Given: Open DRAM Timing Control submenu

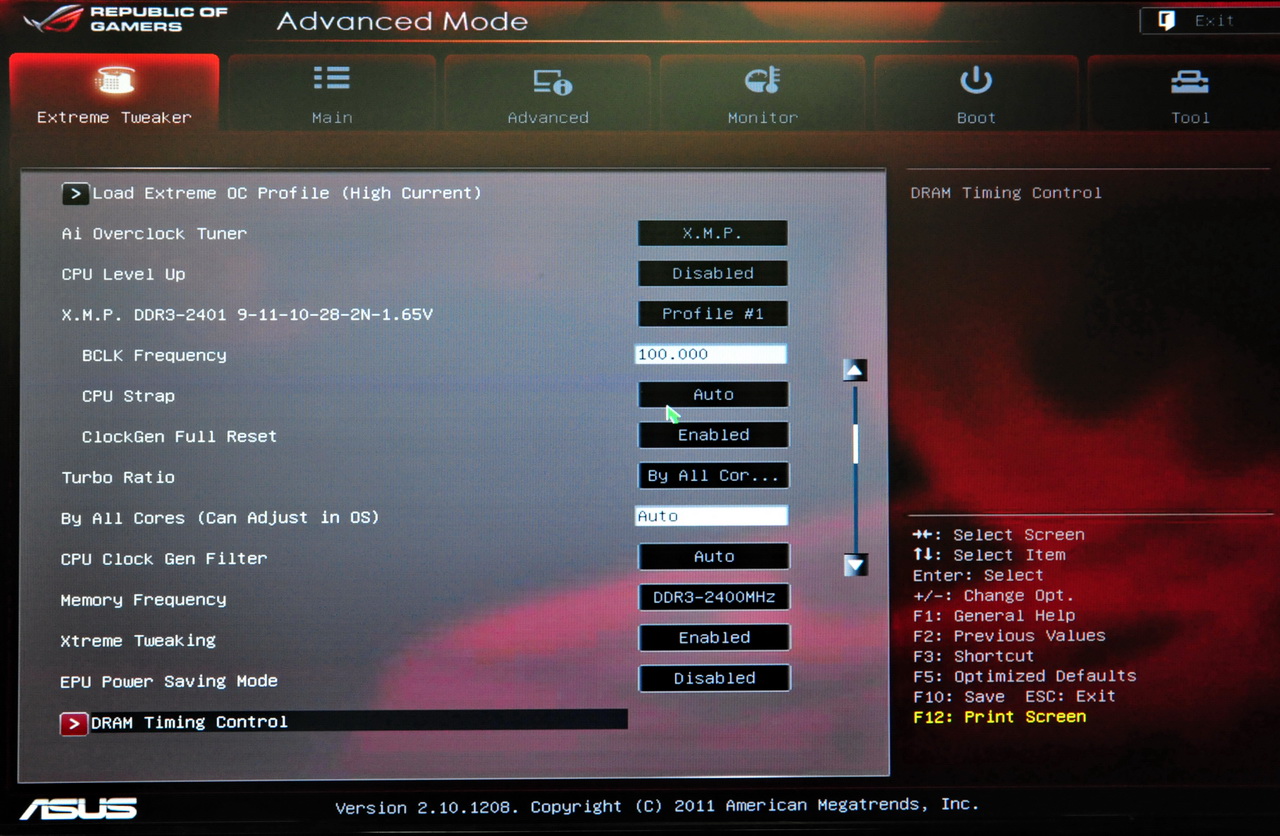Looking at the screenshot, I should click(344, 722).
